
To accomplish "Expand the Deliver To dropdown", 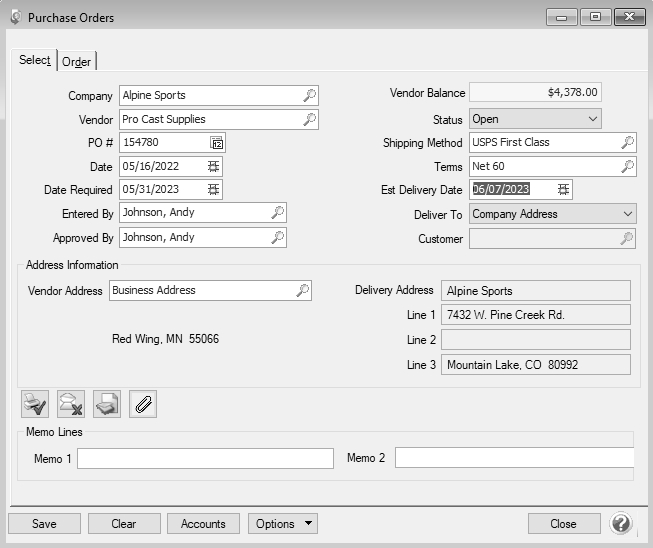I will pyautogui.click(x=627, y=214).
